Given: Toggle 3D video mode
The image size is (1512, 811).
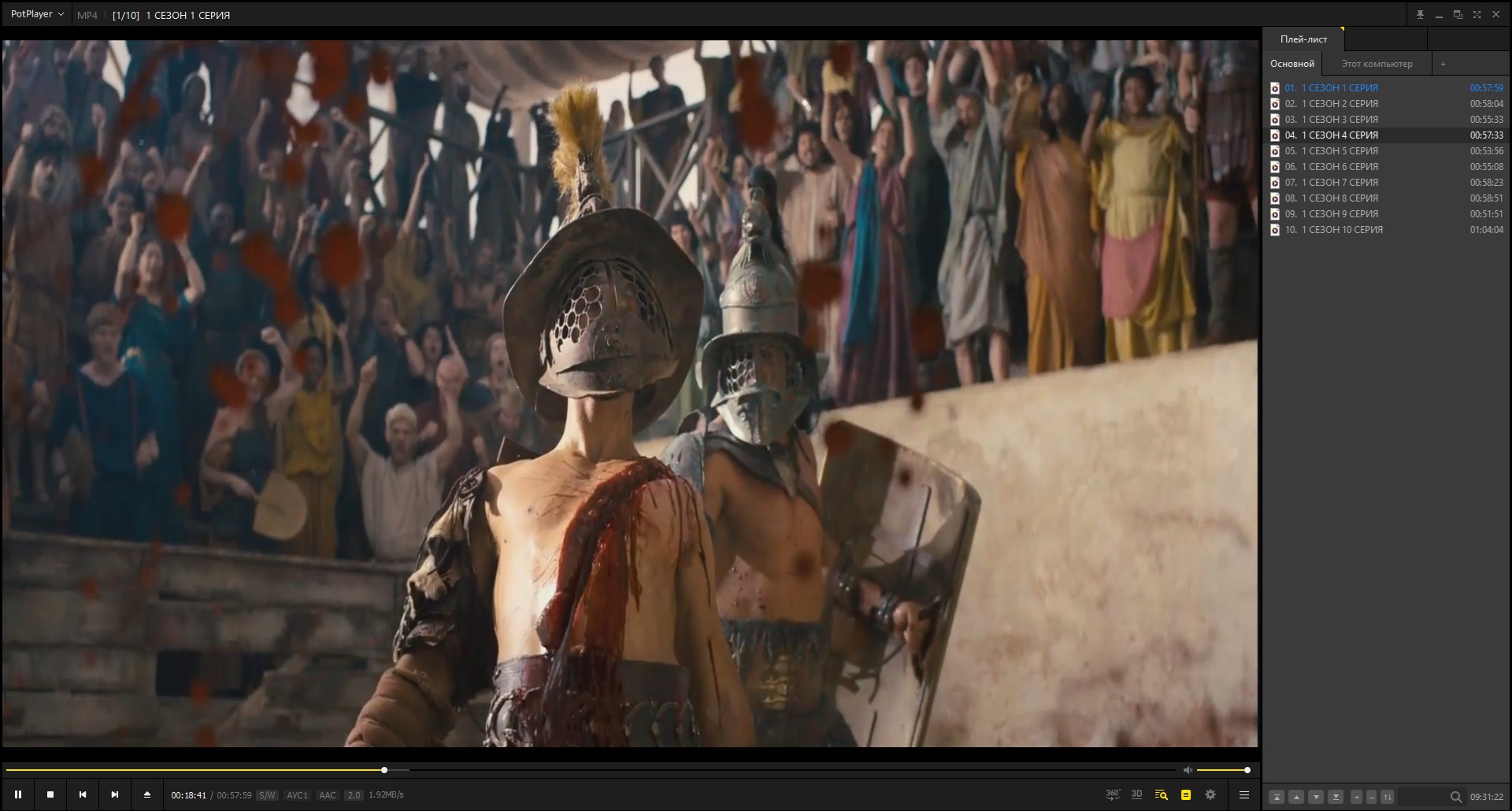Looking at the screenshot, I should pos(1136,794).
